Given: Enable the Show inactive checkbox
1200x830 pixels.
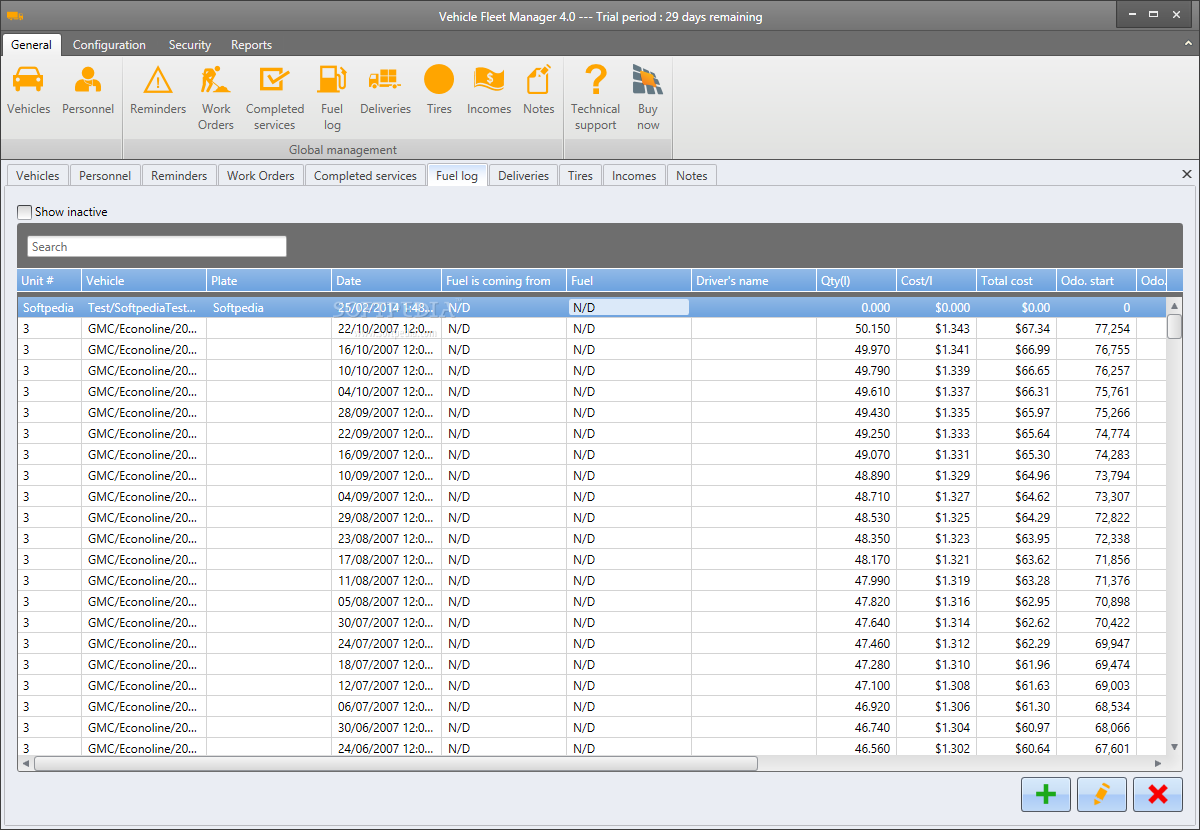Looking at the screenshot, I should 25,212.
